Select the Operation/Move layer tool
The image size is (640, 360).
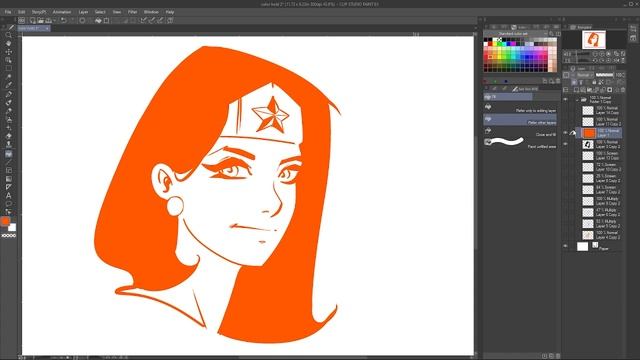click(8, 52)
